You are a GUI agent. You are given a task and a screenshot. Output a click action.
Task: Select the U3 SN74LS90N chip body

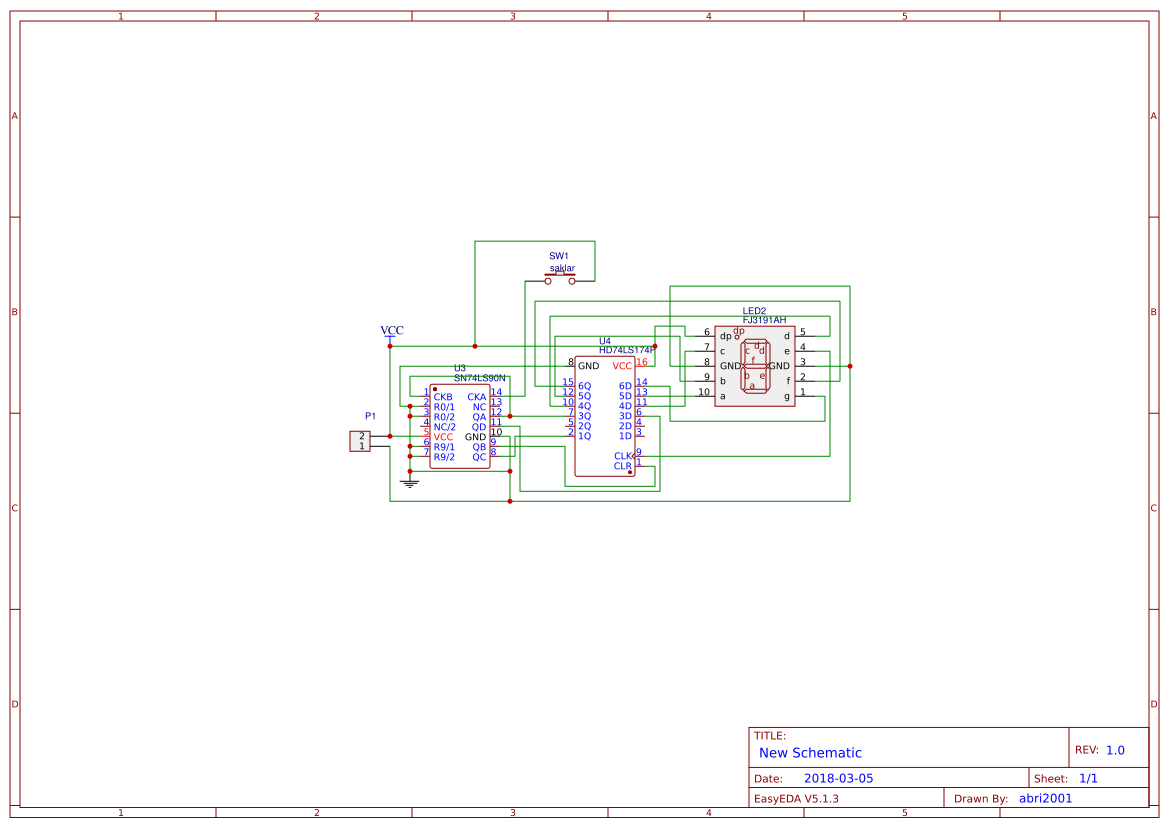point(460,426)
